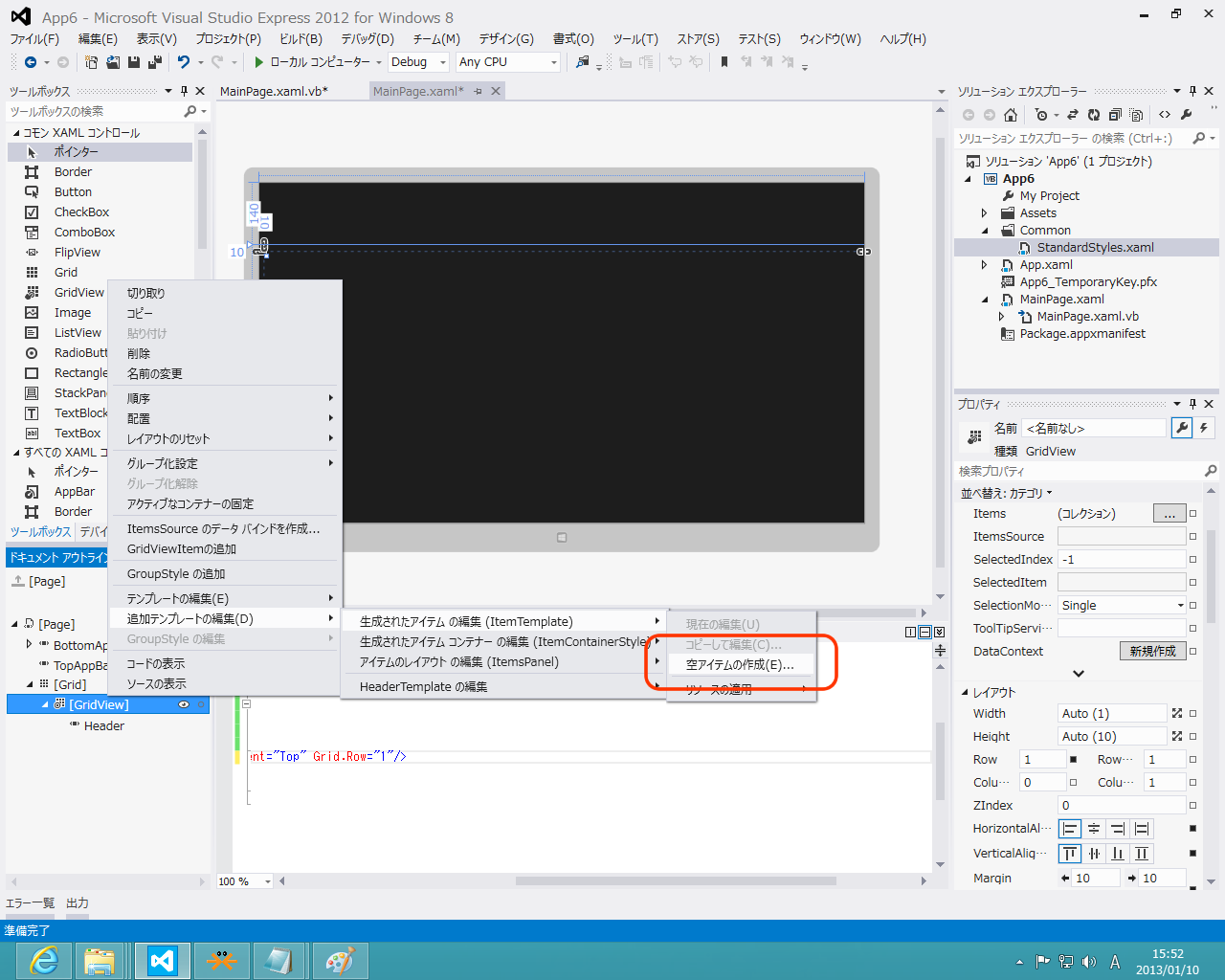
Task: Click the magnifier icon in property search box
Action: pyautogui.click(x=1211, y=471)
